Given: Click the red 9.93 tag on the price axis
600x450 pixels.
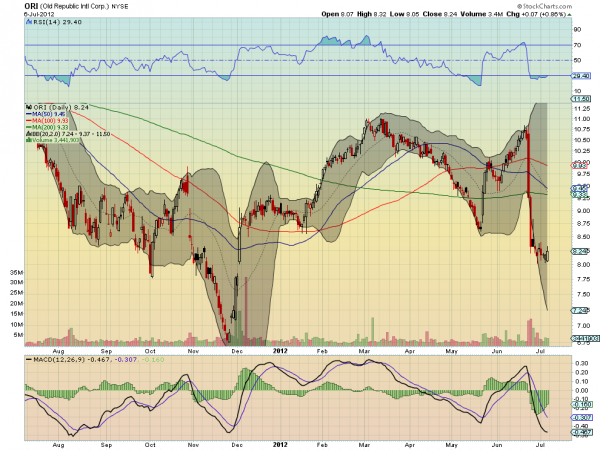Looking at the screenshot, I should tap(580, 166).
